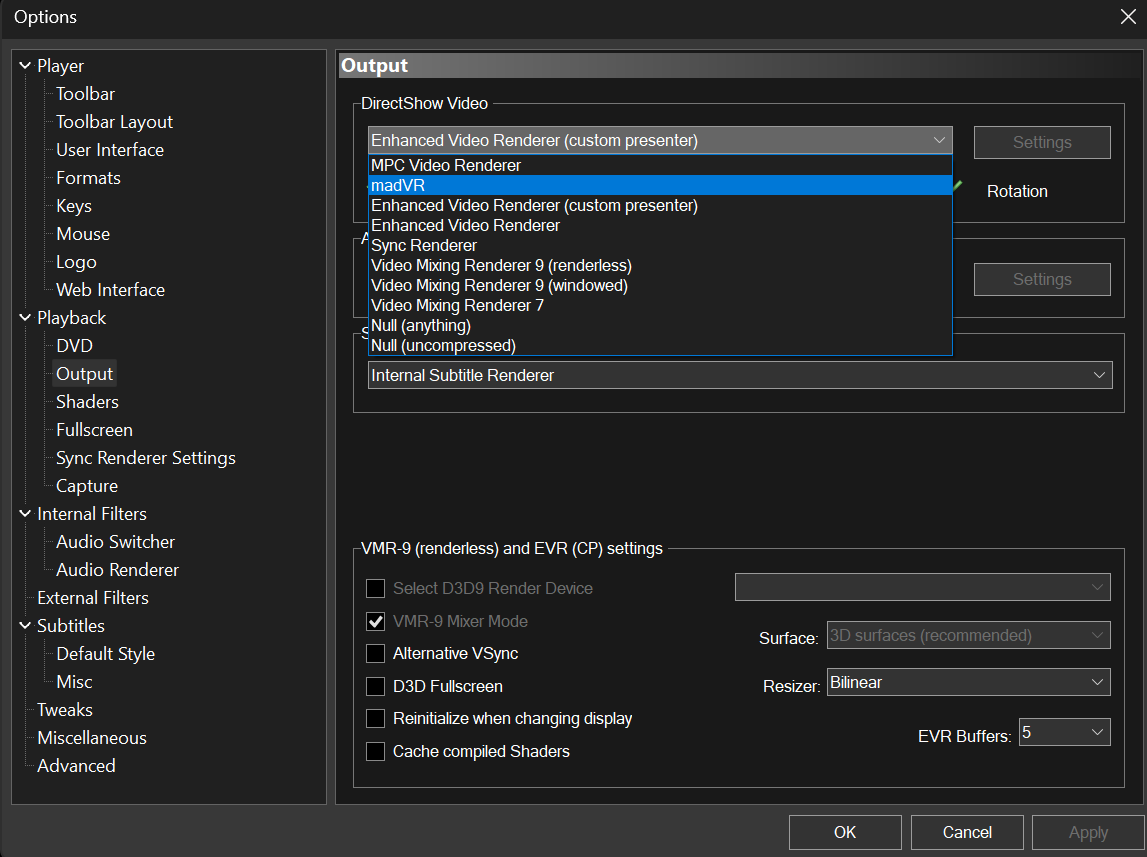Open Sync Renderer Settings page
Image resolution: width=1147 pixels, height=857 pixels.
click(x=146, y=458)
